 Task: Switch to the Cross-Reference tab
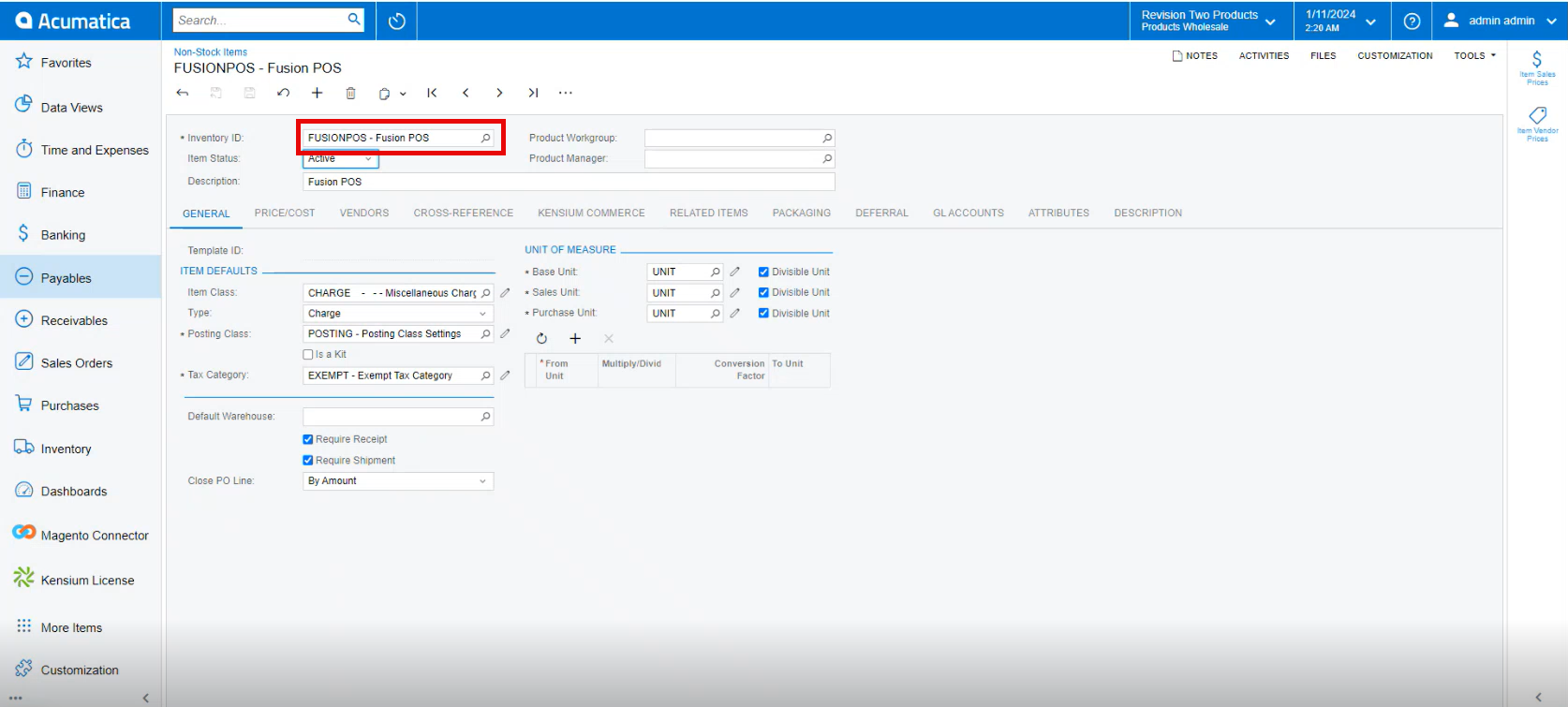(x=464, y=214)
